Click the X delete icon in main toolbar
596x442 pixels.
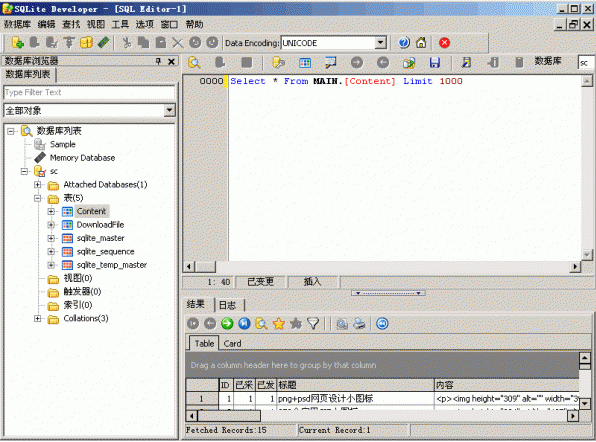click(178, 43)
